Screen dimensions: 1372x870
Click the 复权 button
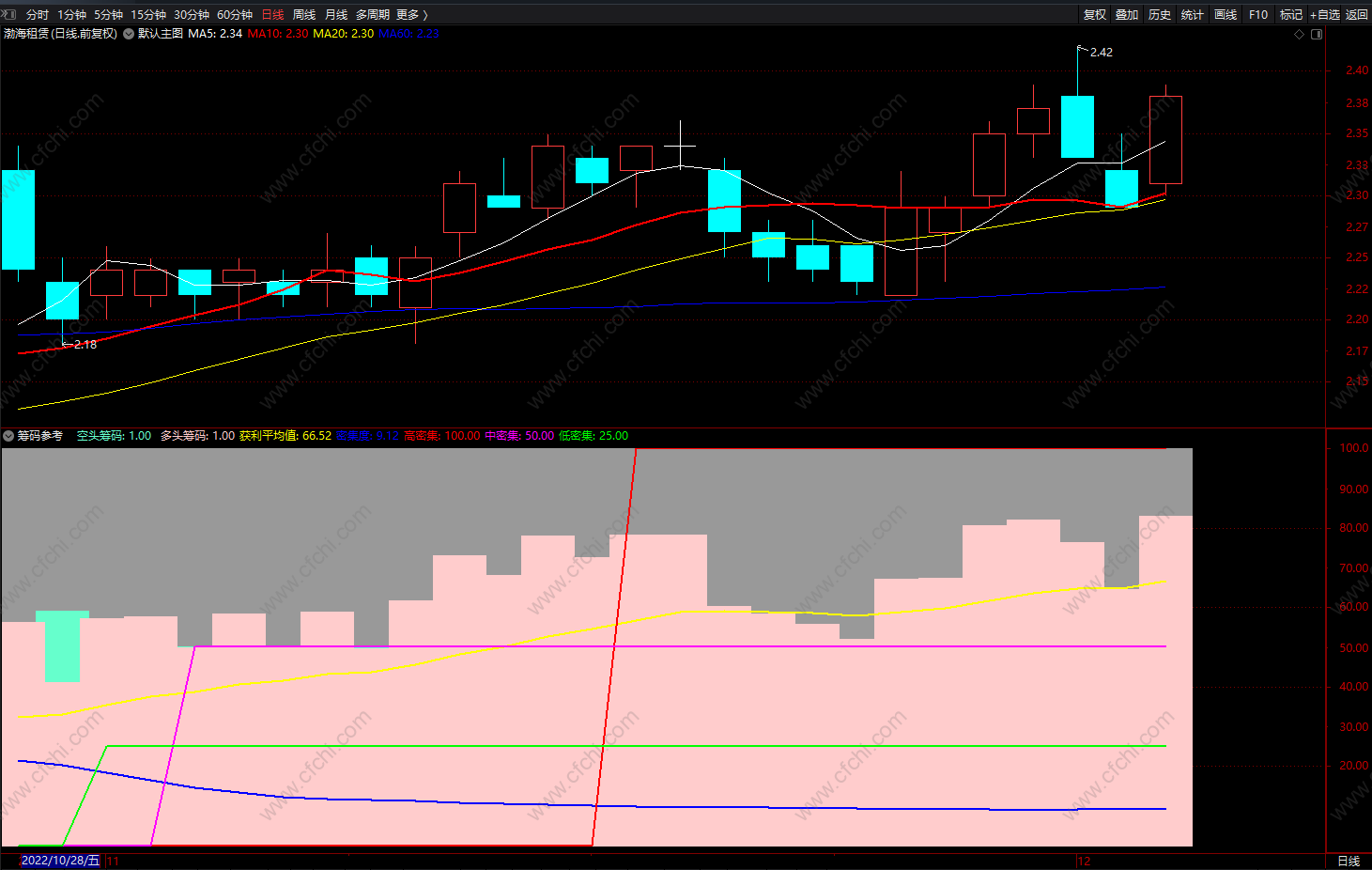coord(1095,14)
